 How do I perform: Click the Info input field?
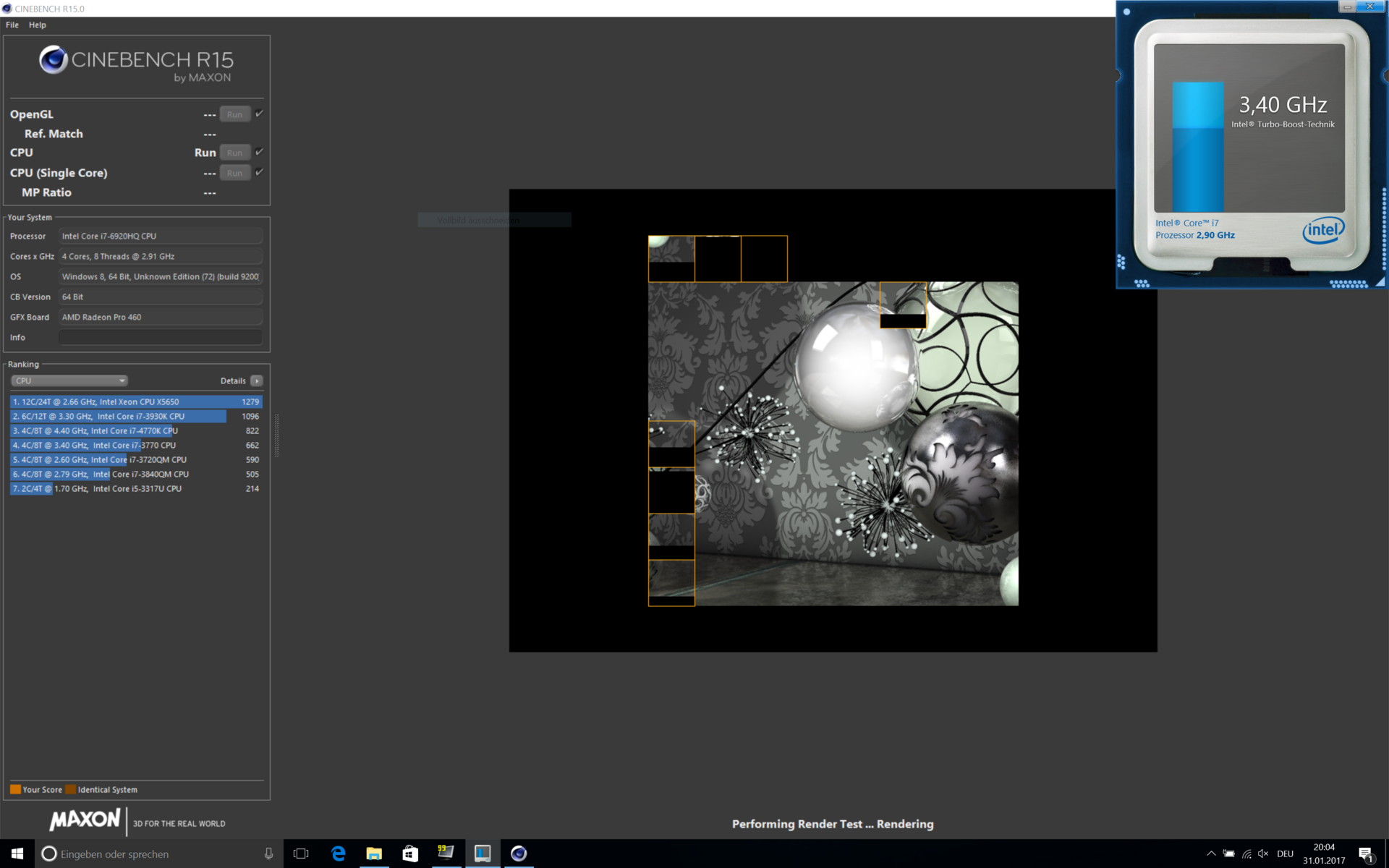(x=160, y=337)
